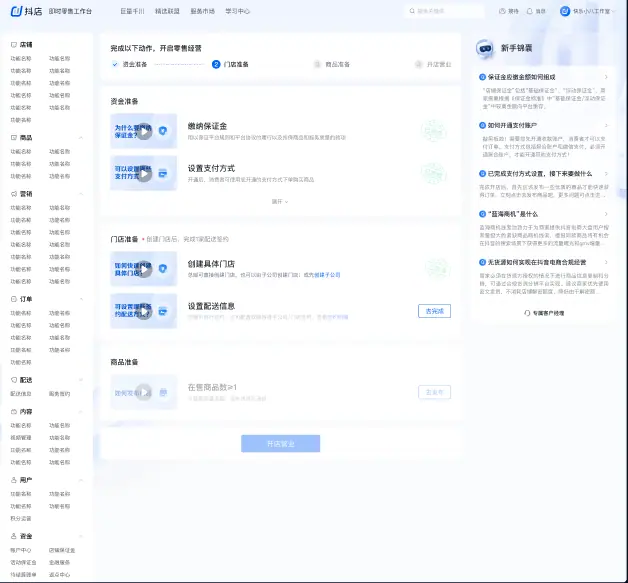Open 视频管理 under 内容
The width and height of the screenshot is (628, 583).
21,438
